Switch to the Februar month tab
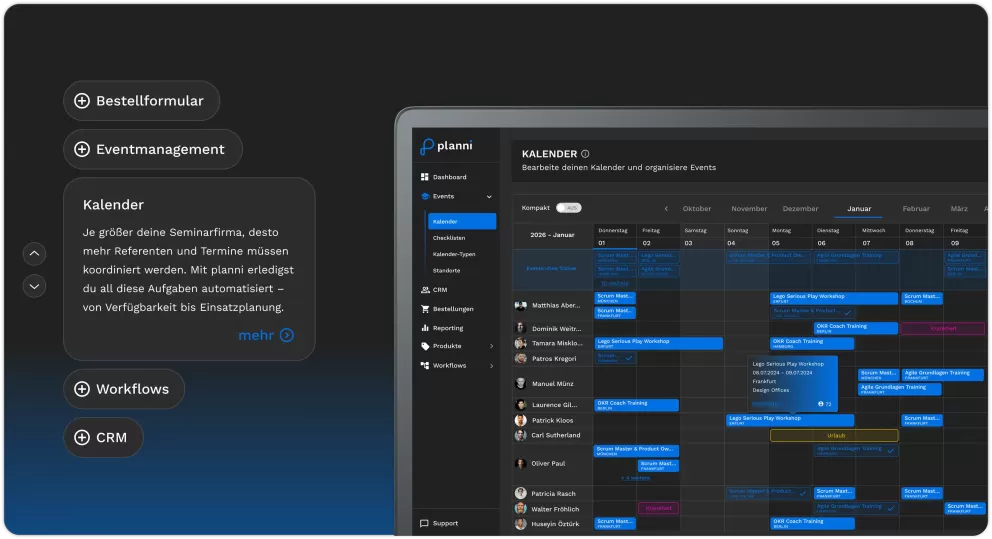 click(916, 209)
